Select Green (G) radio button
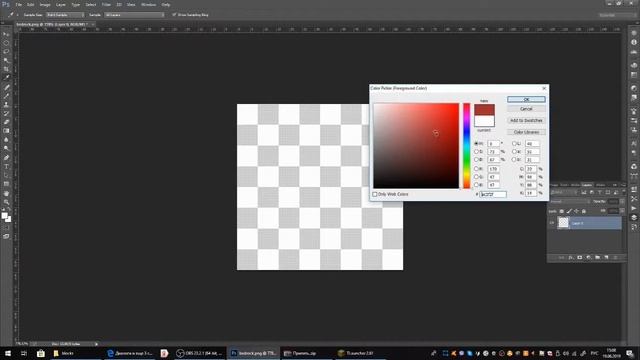 pos(476,177)
